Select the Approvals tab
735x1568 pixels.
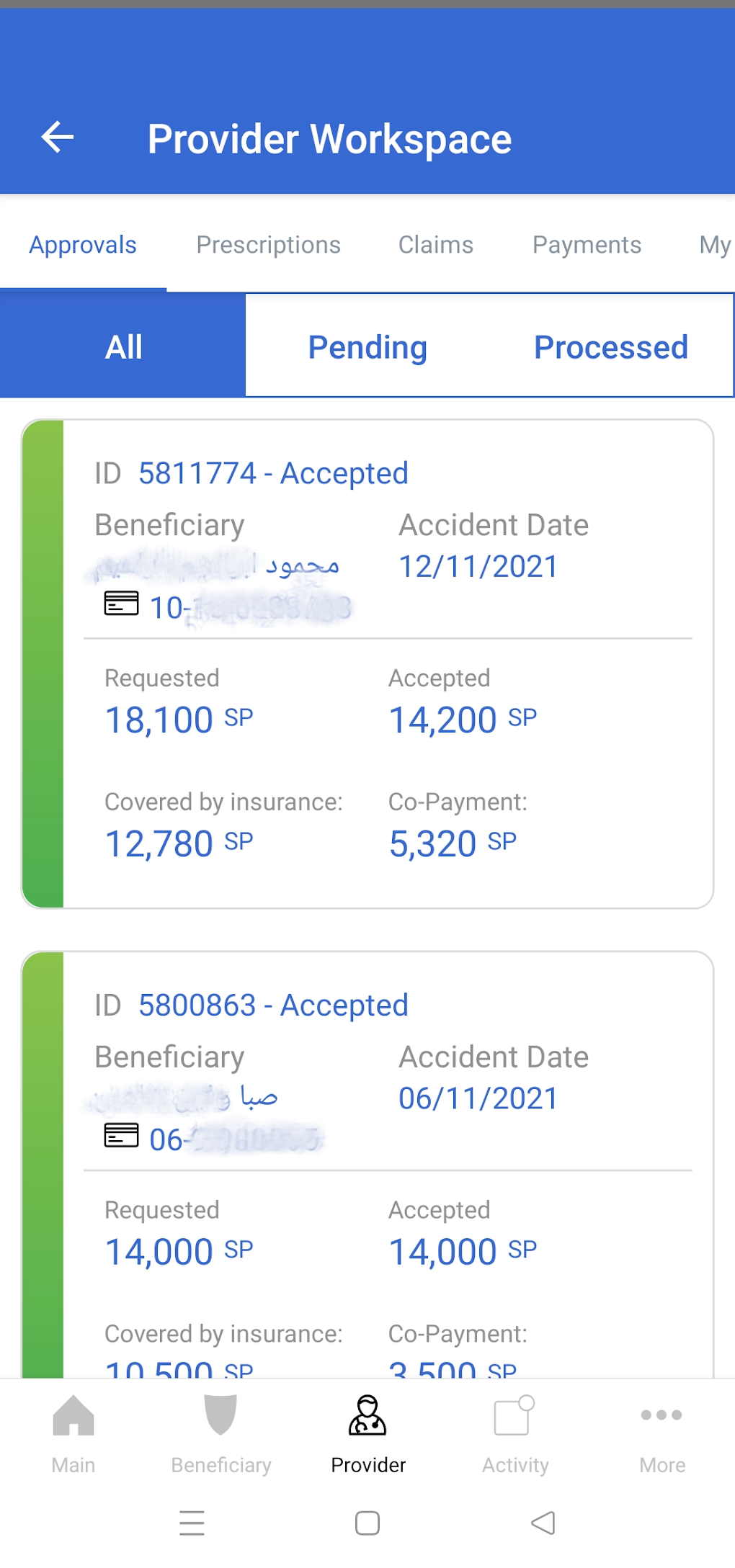pyautogui.click(x=83, y=245)
